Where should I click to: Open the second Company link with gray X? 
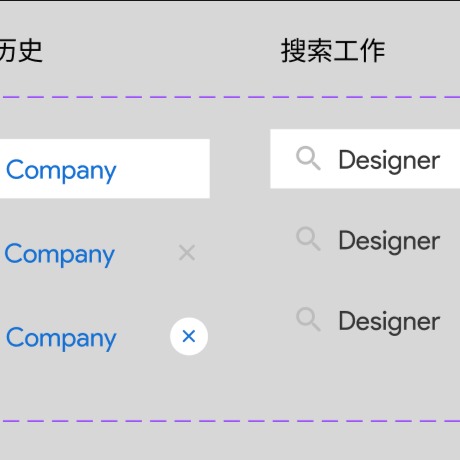click(60, 254)
